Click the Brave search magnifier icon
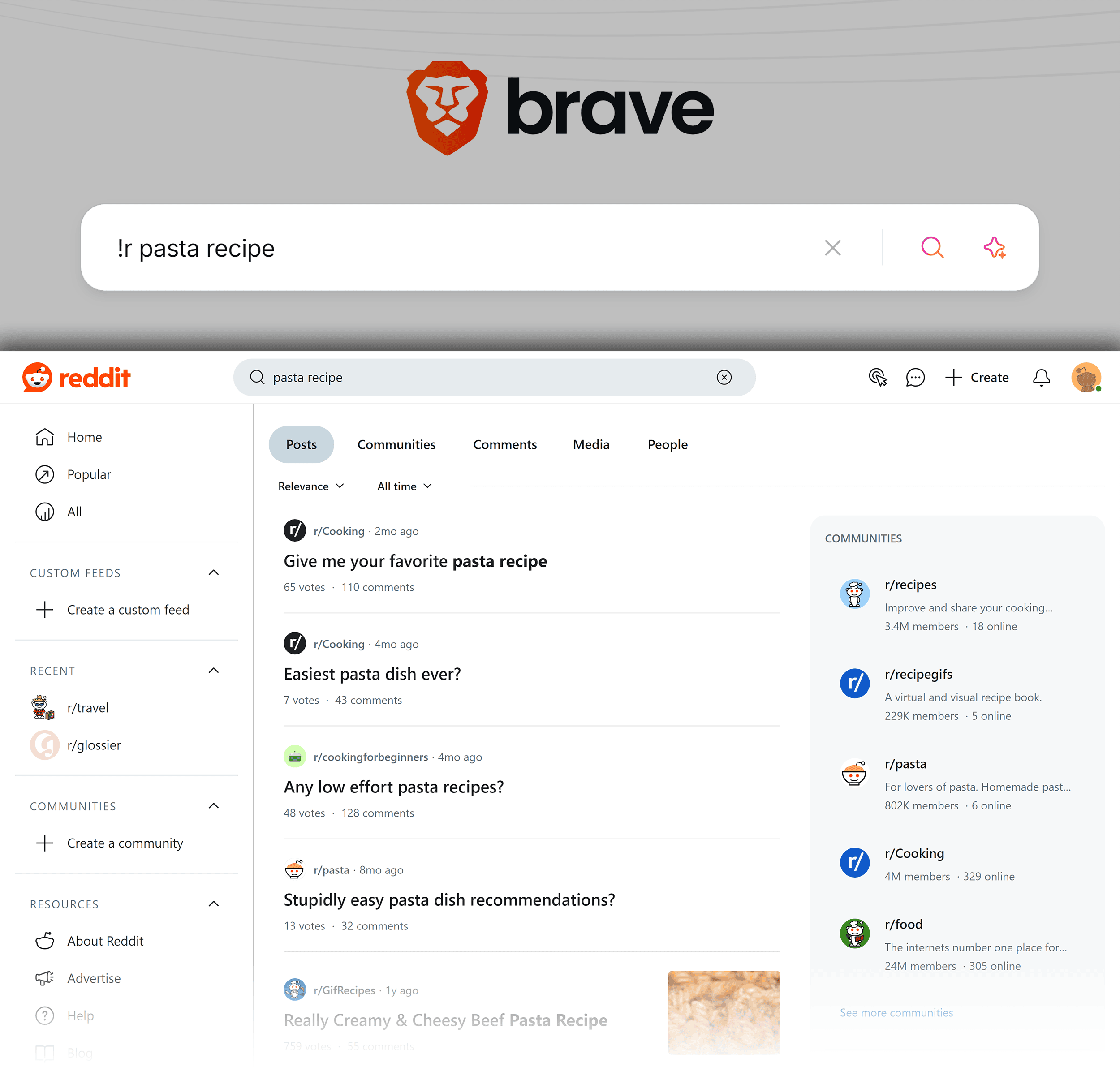The height and width of the screenshot is (1067, 1120). [x=932, y=248]
